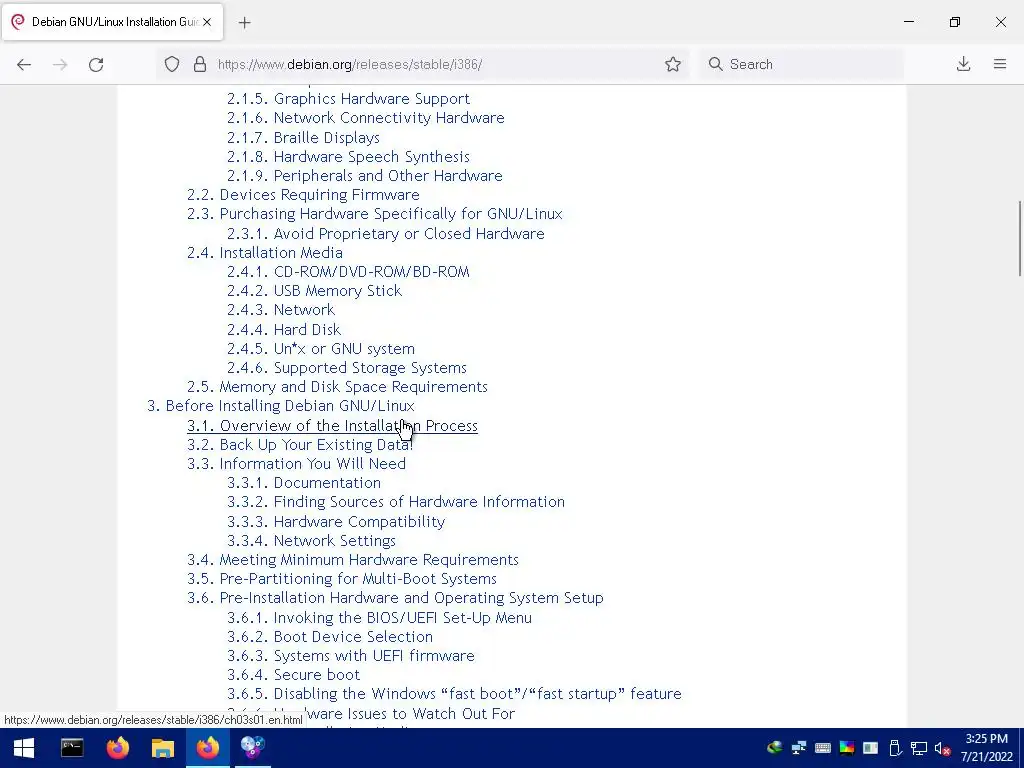Switch to active Firefox taskbar window

(x=208, y=748)
